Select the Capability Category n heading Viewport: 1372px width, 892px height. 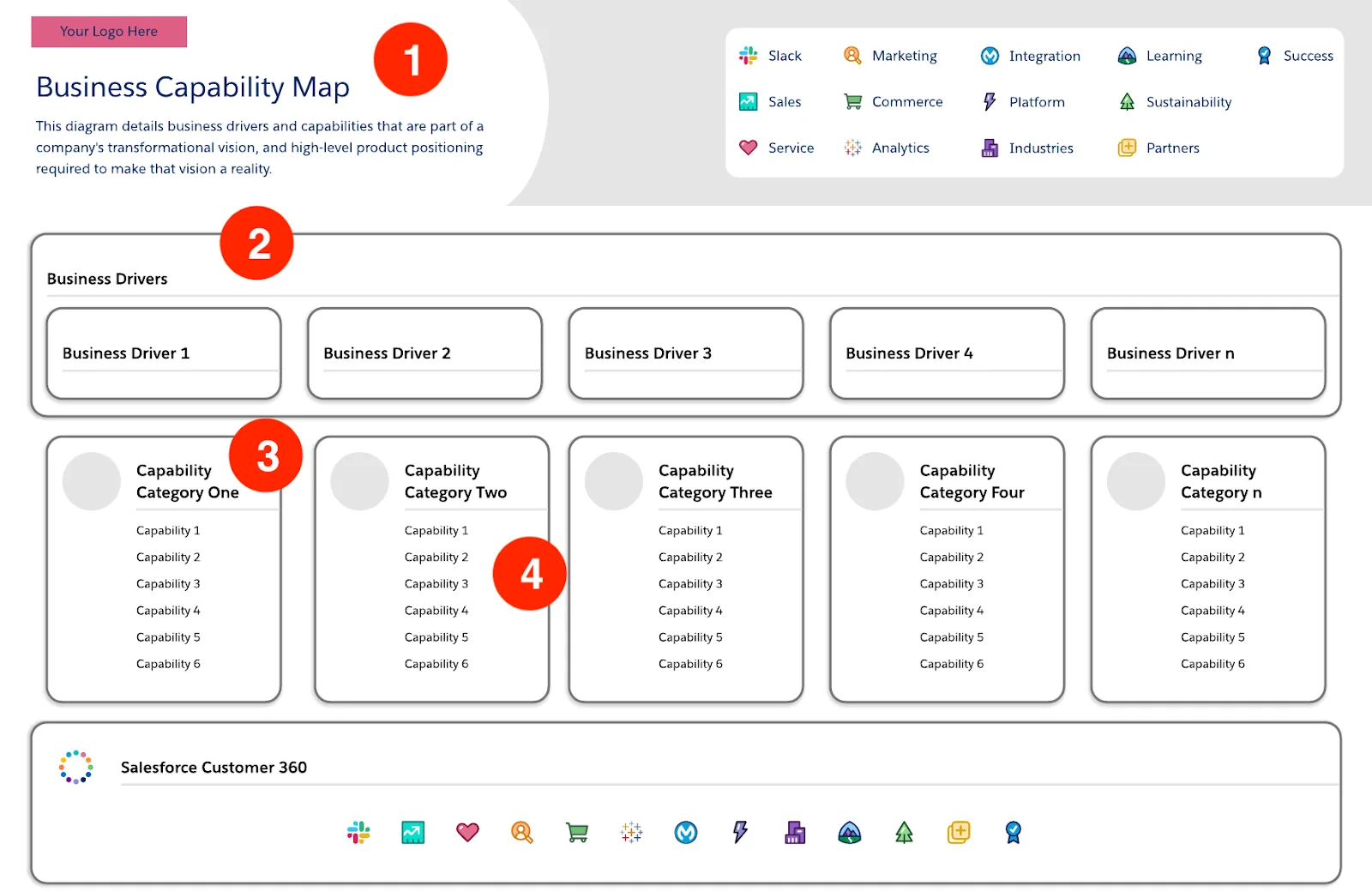pos(1221,481)
